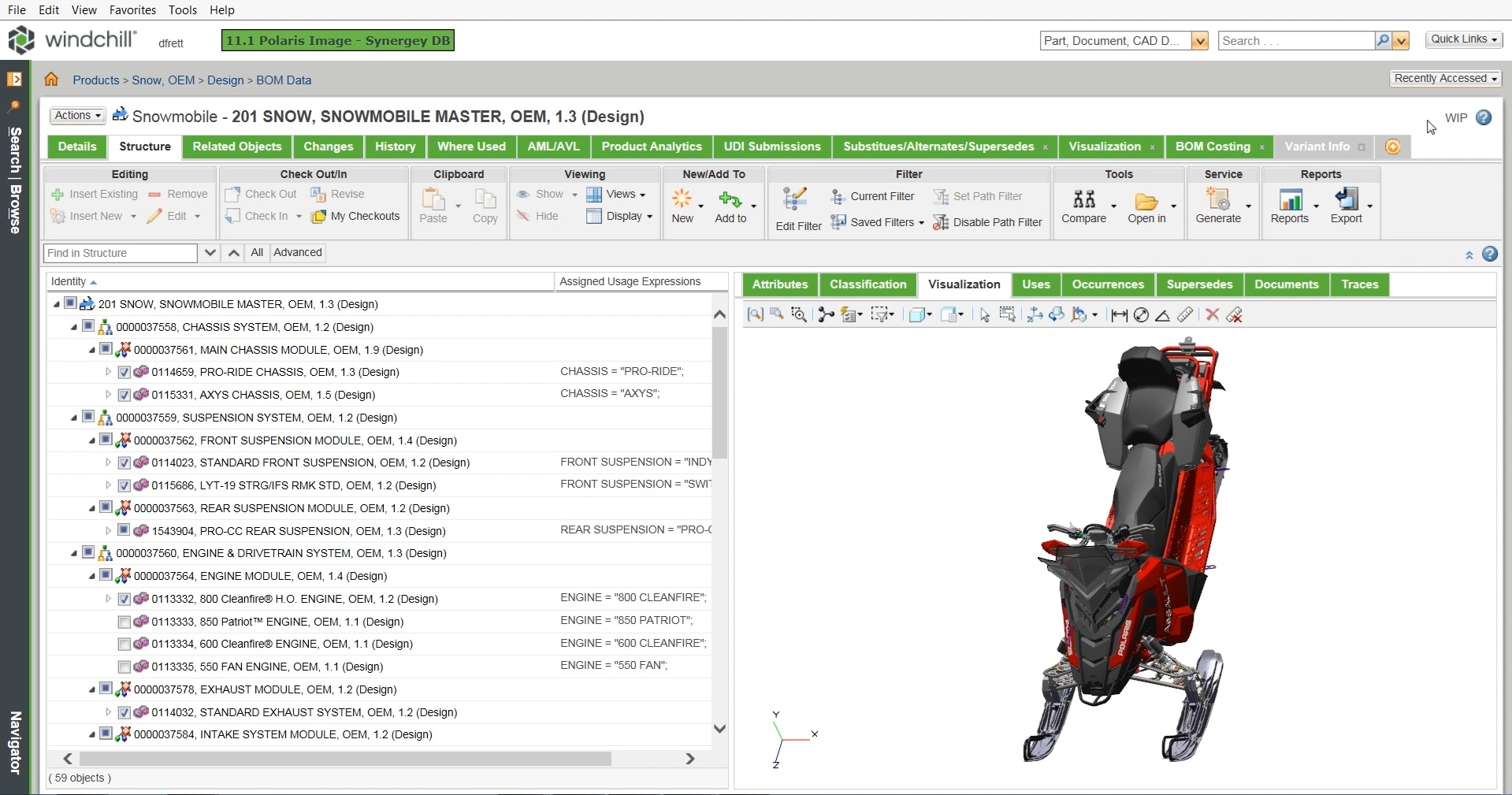Select the angle measurement tool
Viewport: 1512px width, 795px height.
click(1162, 315)
